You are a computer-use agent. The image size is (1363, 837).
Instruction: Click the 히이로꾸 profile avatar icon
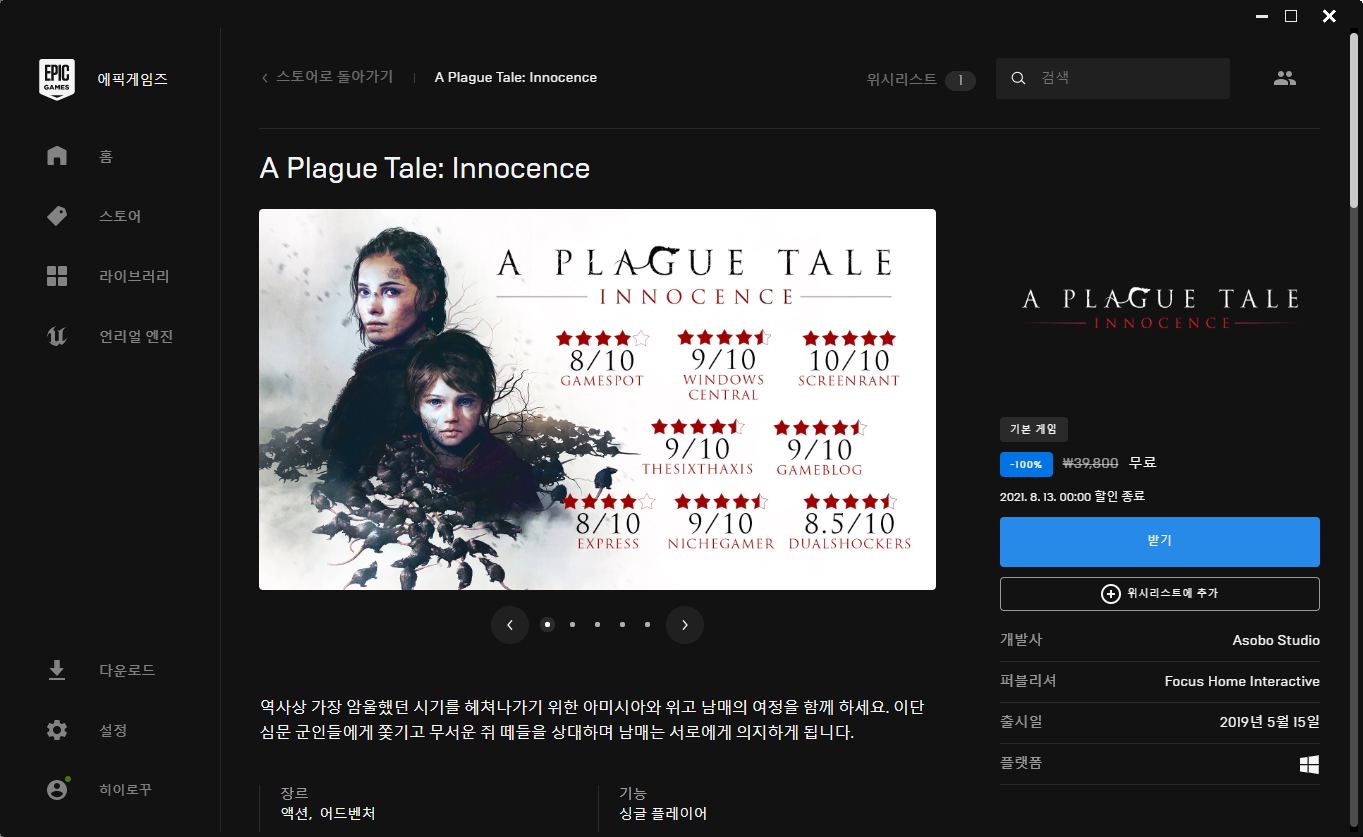tap(57, 789)
